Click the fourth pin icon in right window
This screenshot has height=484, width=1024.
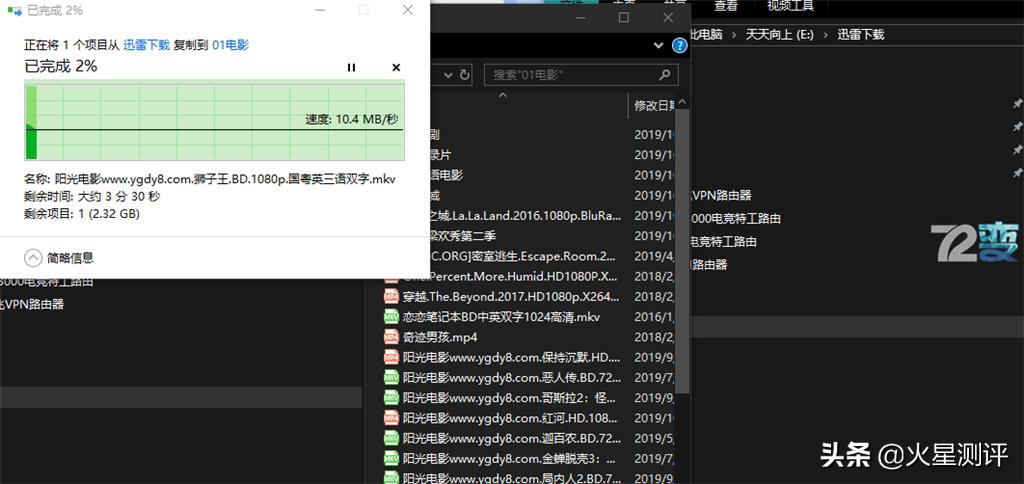point(1017,174)
